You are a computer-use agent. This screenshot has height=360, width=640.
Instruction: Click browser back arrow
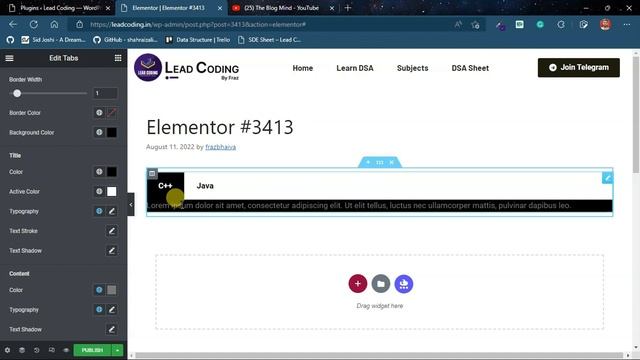pos(13,24)
